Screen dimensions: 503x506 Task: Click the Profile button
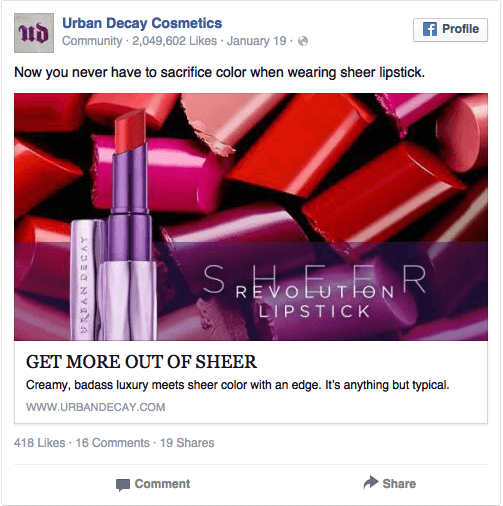pos(450,30)
